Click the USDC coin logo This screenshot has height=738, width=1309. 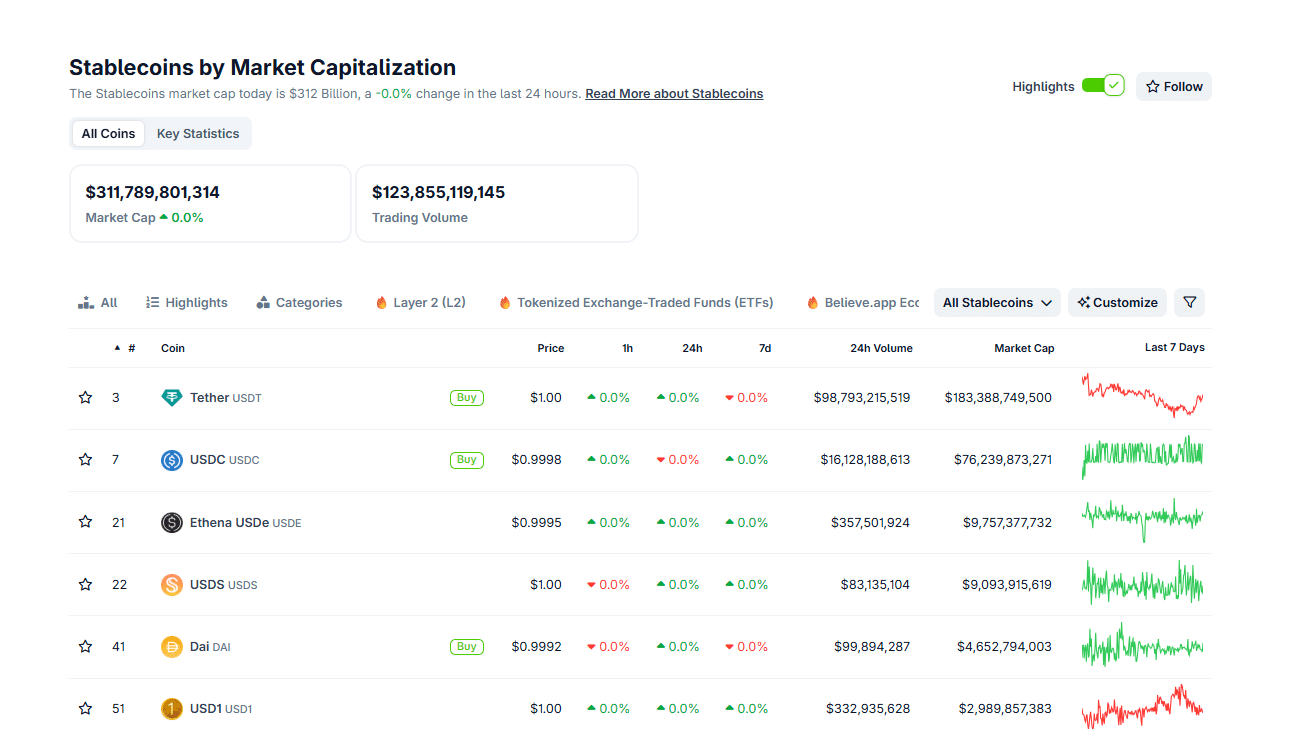[x=170, y=459]
